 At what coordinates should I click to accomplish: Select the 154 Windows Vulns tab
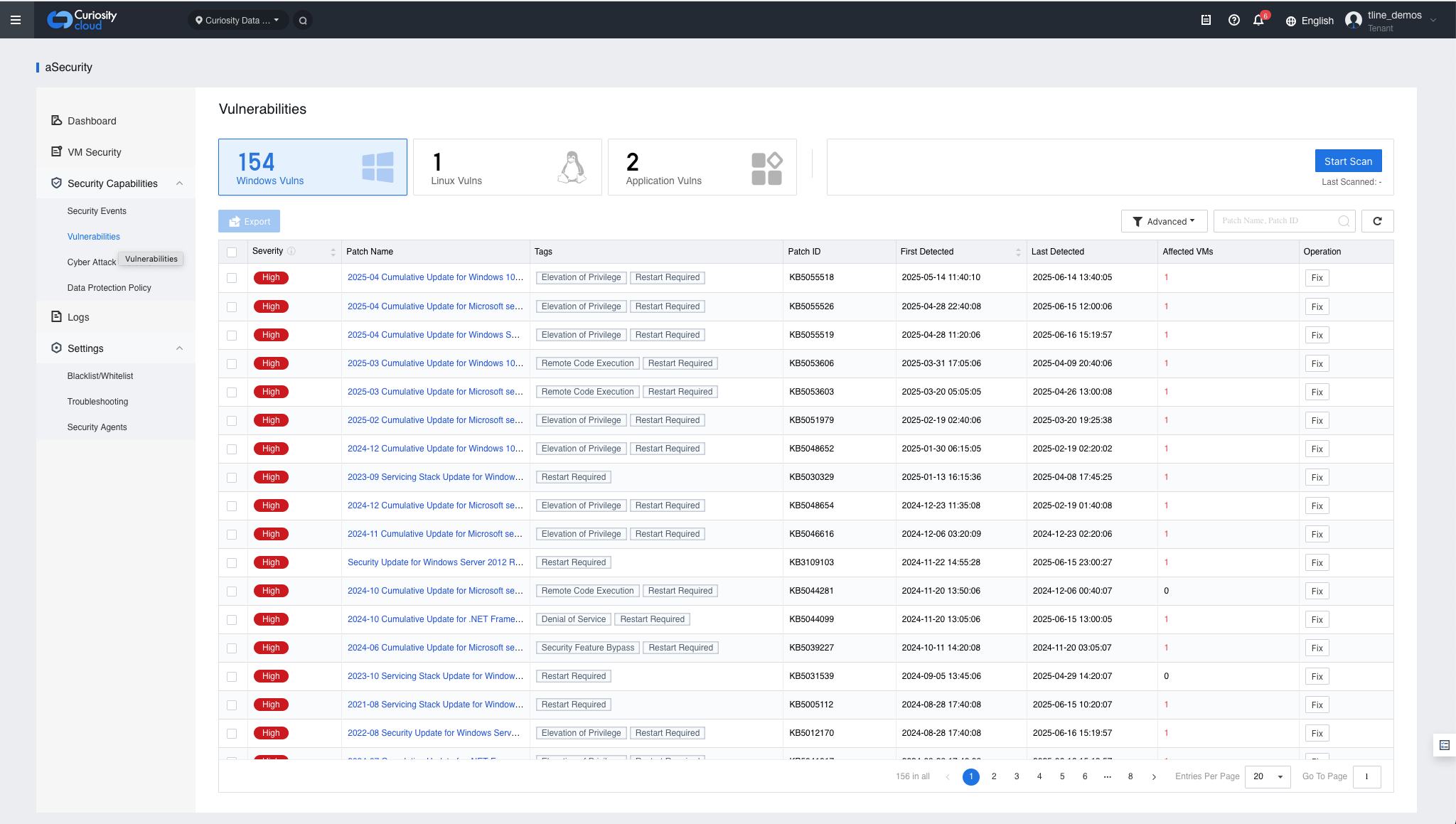point(313,167)
